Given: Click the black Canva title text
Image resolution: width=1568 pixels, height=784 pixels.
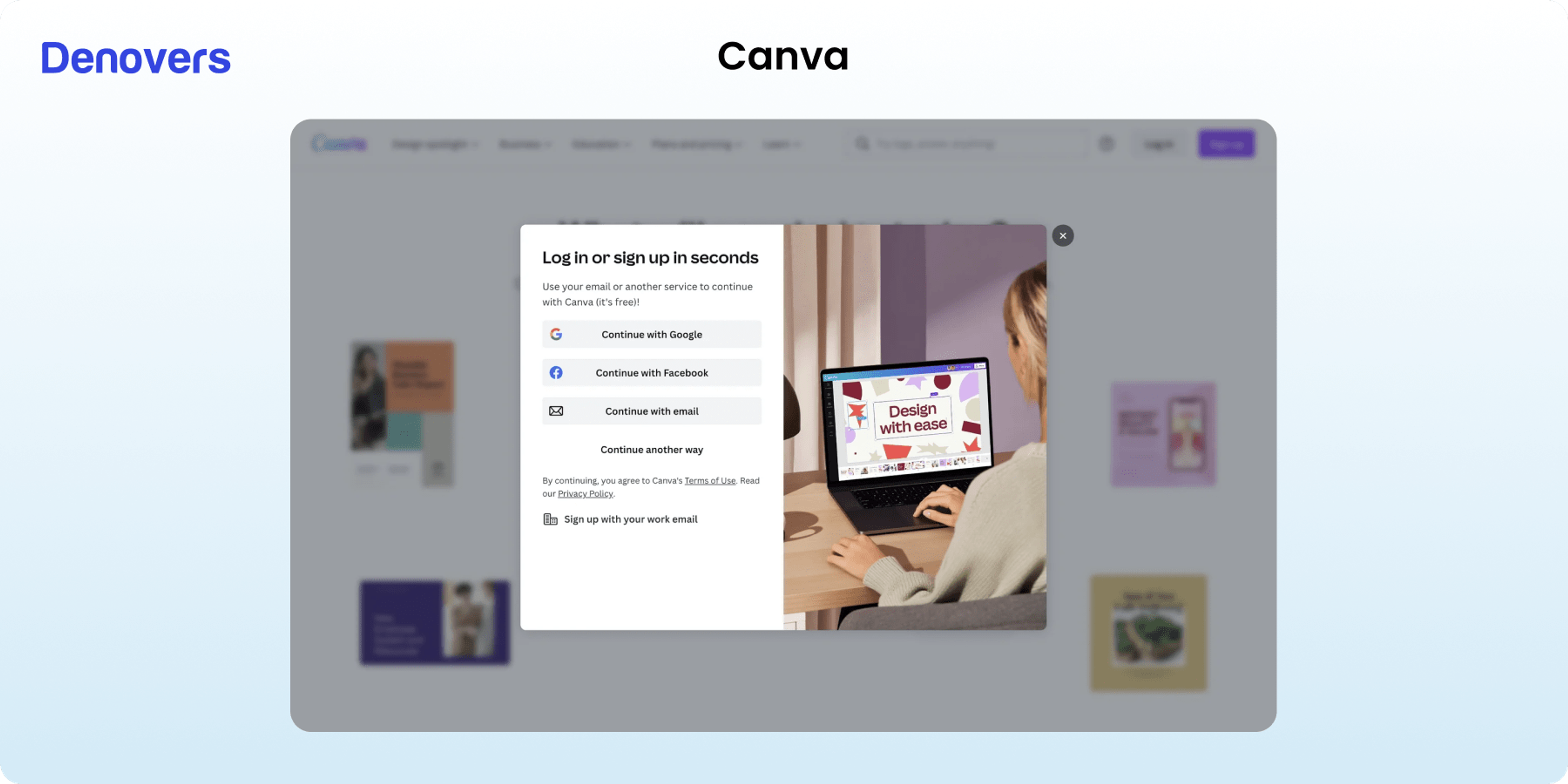Looking at the screenshot, I should [x=784, y=56].
